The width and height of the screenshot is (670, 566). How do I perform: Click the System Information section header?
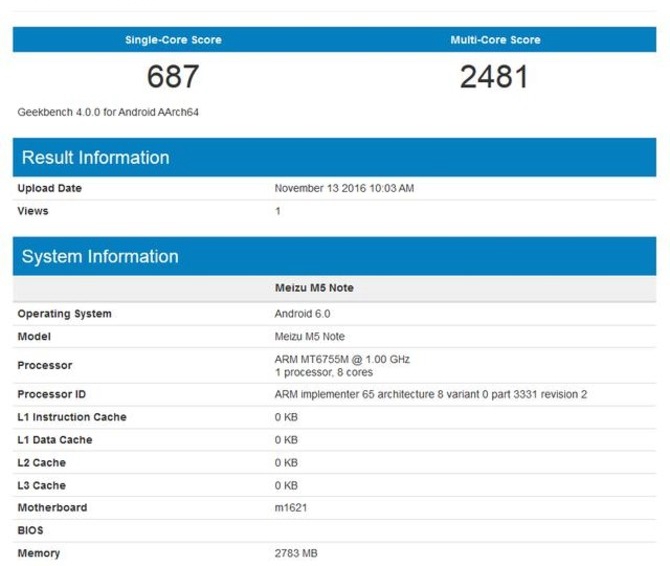coord(100,257)
